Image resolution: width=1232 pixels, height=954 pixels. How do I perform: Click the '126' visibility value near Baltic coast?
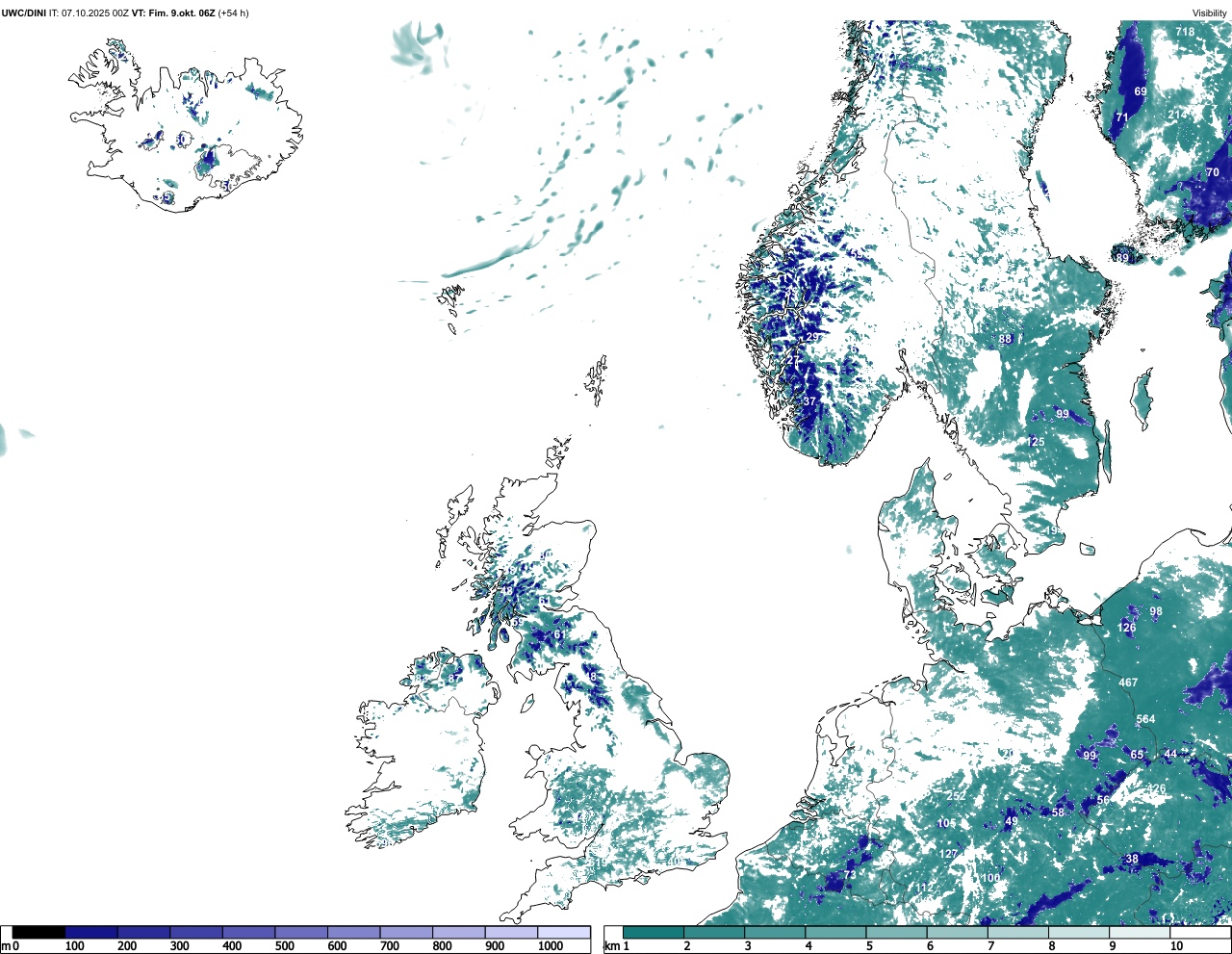click(1126, 628)
